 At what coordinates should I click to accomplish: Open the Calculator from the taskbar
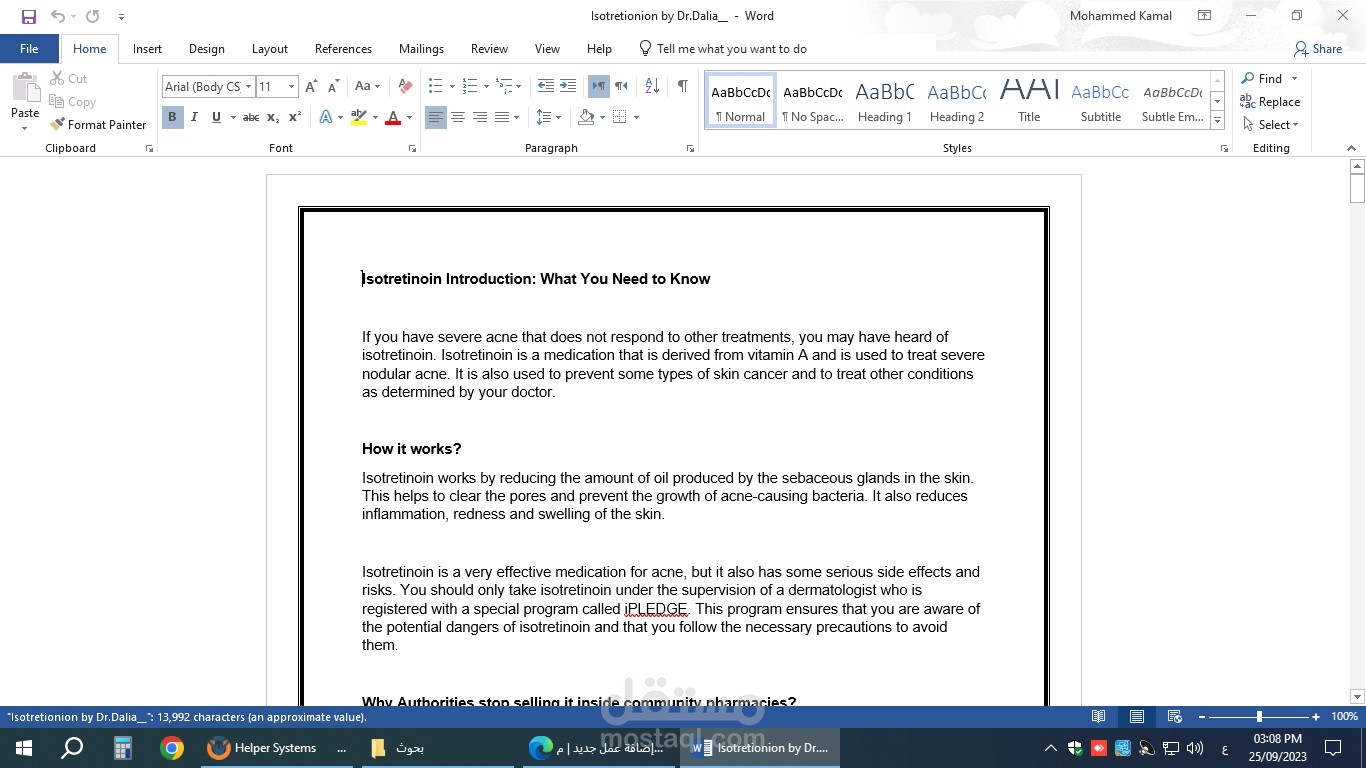point(123,748)
